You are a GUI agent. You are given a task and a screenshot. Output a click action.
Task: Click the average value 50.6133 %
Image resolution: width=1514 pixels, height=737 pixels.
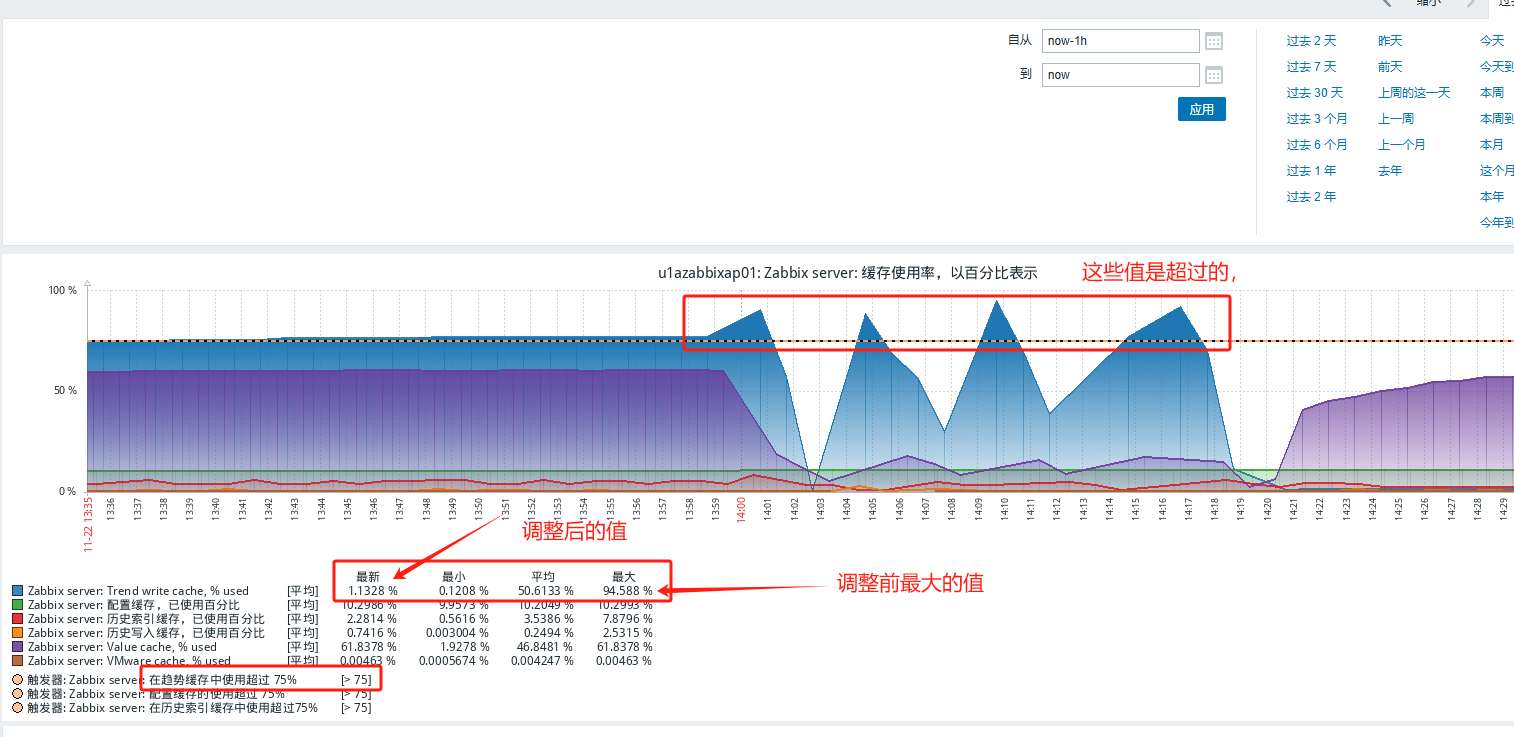click(x=545, y=591)
